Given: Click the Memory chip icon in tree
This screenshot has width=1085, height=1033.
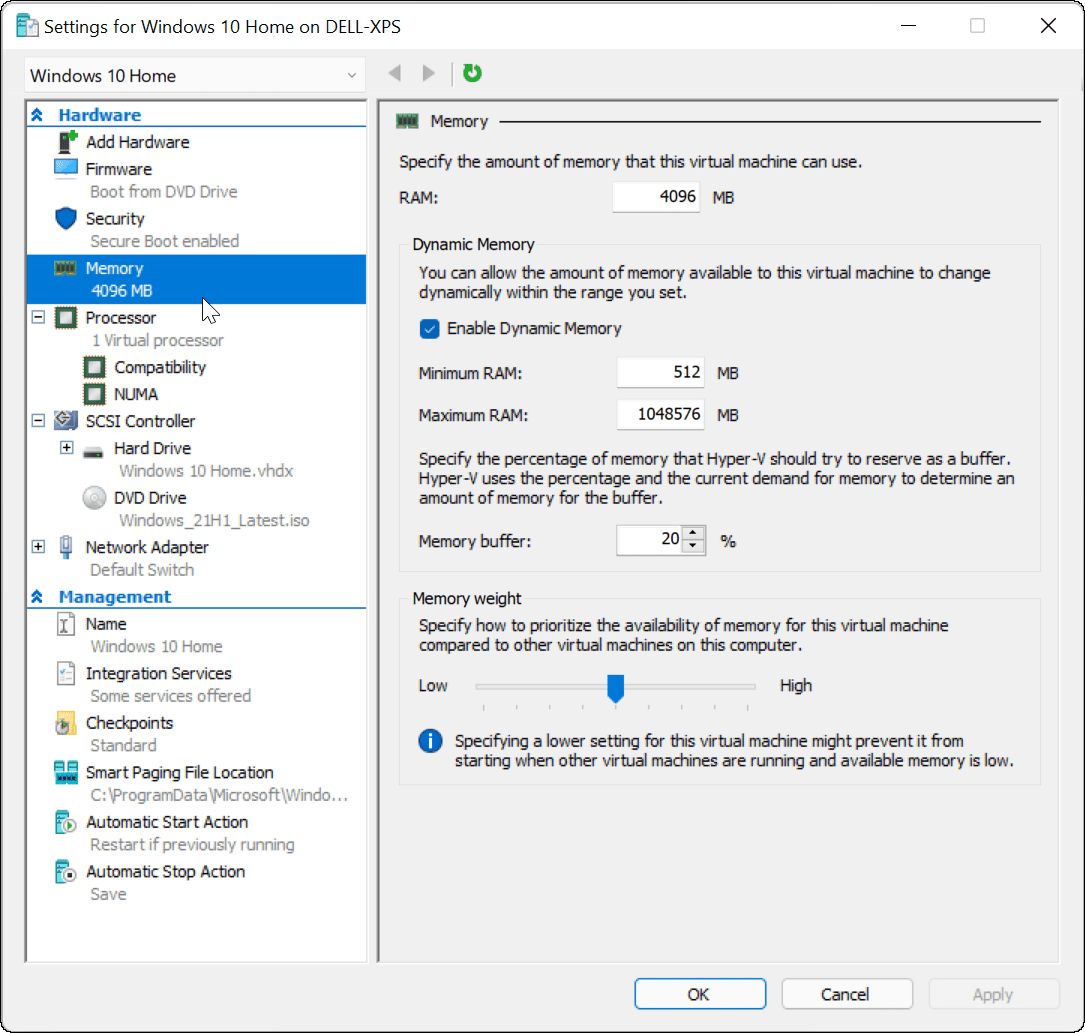Looking at the screenshot, I should (x=65, y=268).
